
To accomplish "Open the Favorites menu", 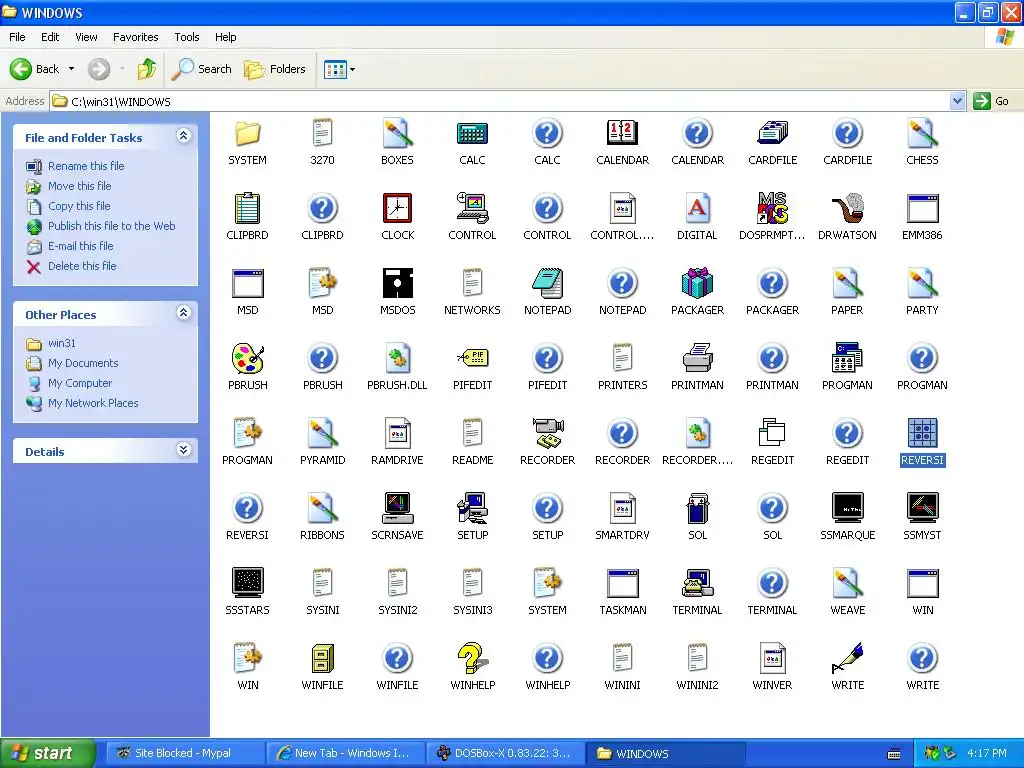I will click(135, 37).
